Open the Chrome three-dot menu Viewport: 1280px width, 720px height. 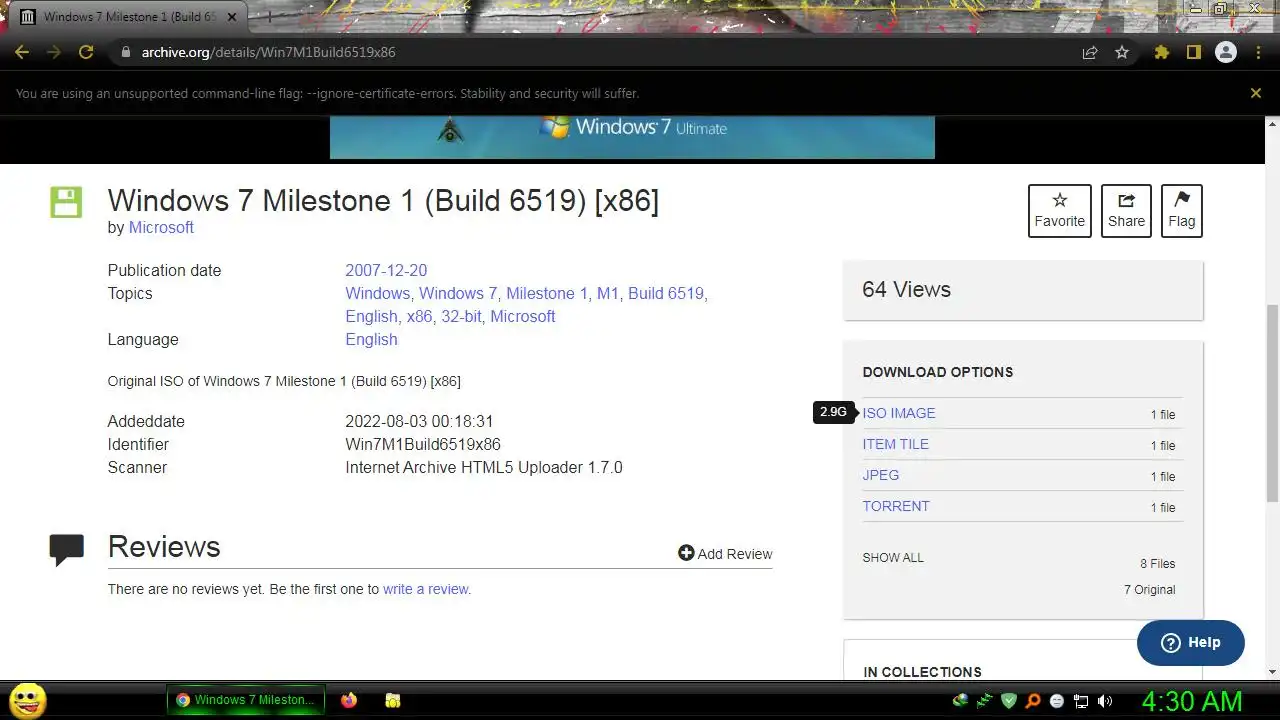point(1258,52)
